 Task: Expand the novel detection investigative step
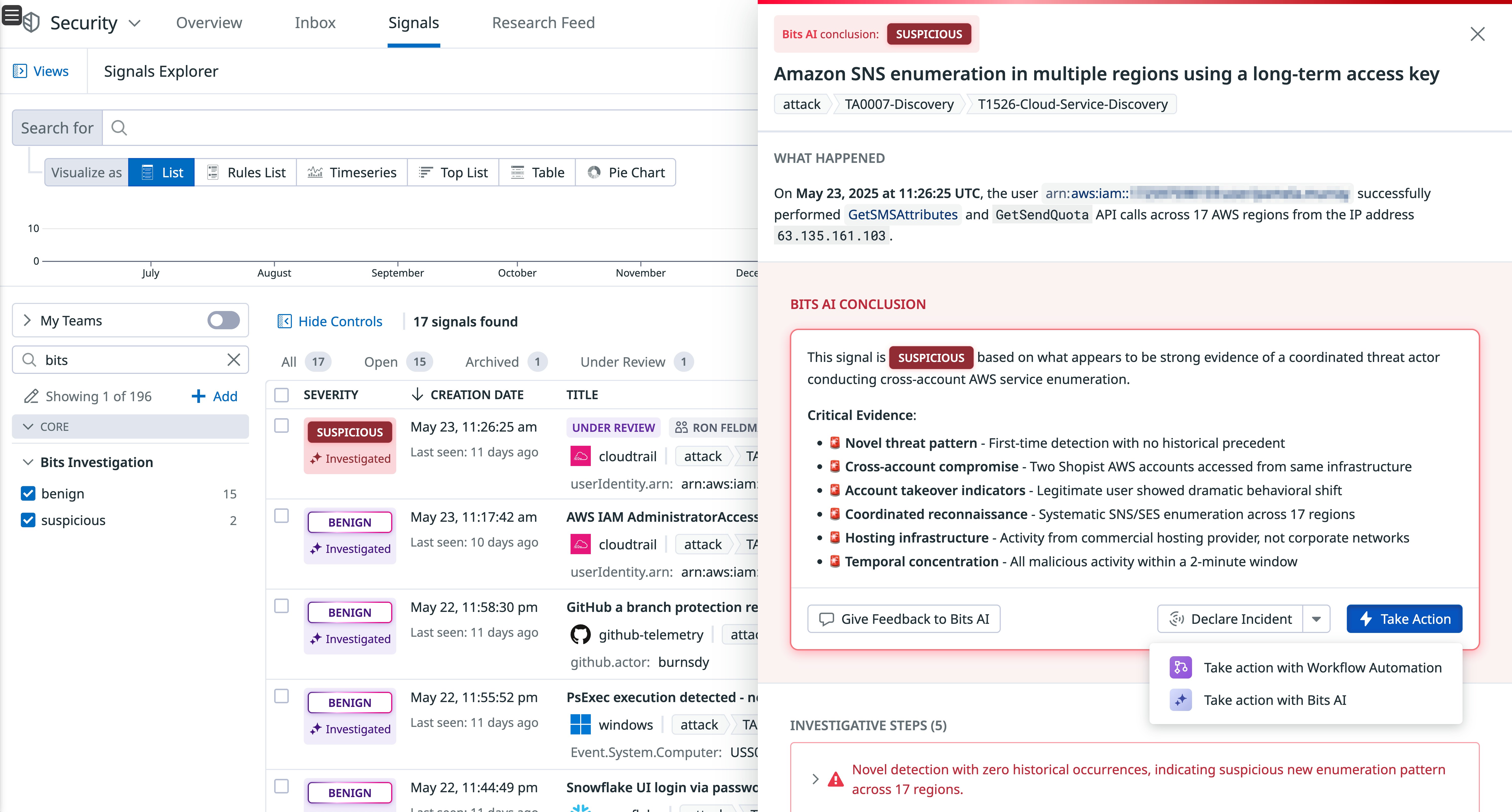tap(815, 779)
